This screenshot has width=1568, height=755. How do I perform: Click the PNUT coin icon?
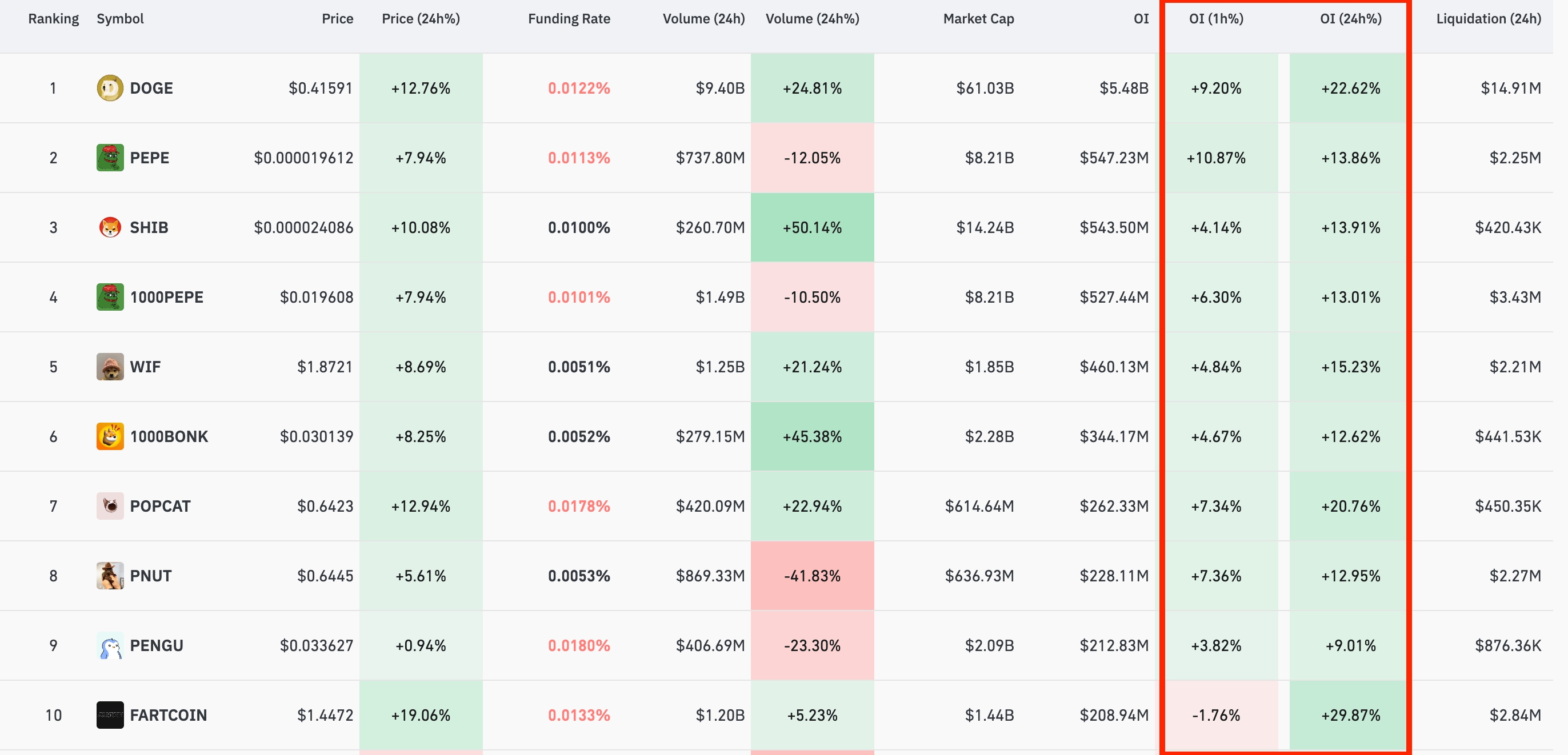[x=110, y=576]
